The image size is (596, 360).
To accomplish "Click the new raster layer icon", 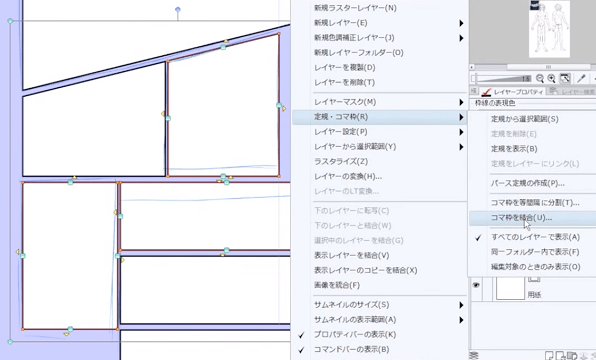I will (548, 356).
